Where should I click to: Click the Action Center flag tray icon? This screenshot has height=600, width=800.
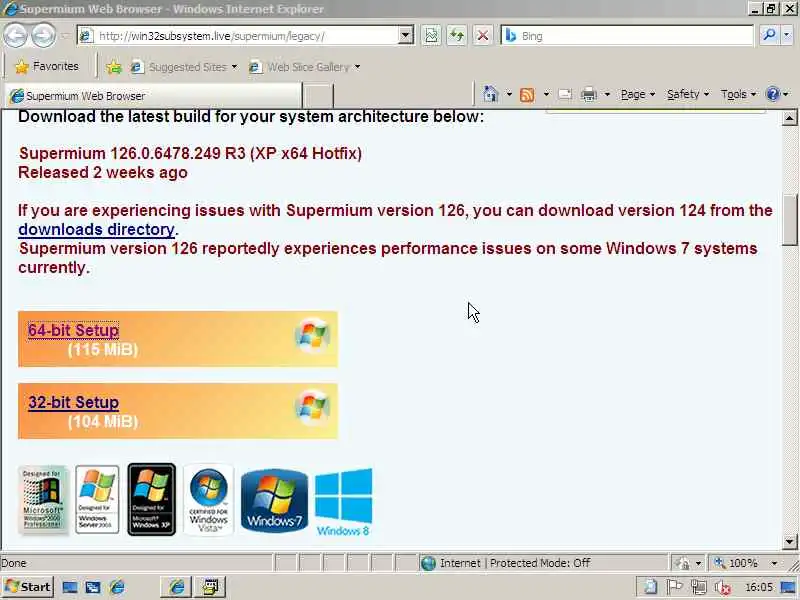(x=674, y=587)
